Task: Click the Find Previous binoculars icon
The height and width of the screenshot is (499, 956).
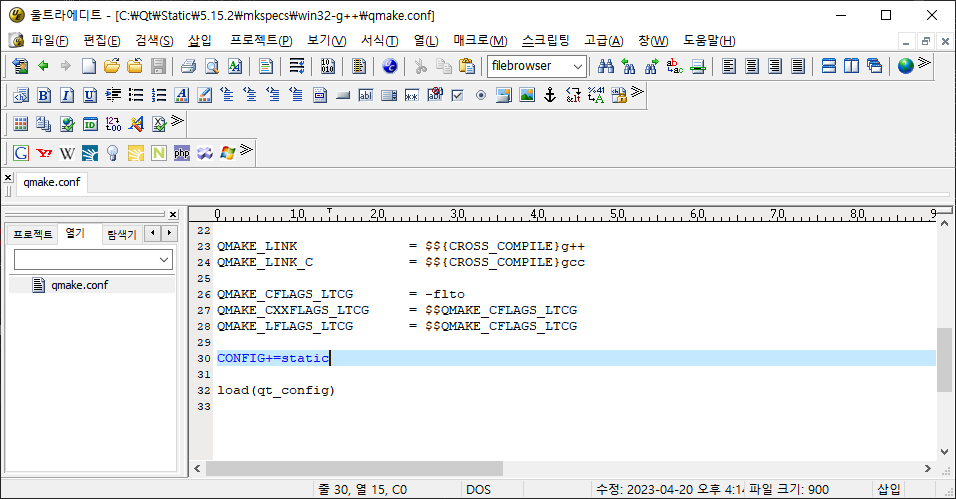Action: coord(629,66)
